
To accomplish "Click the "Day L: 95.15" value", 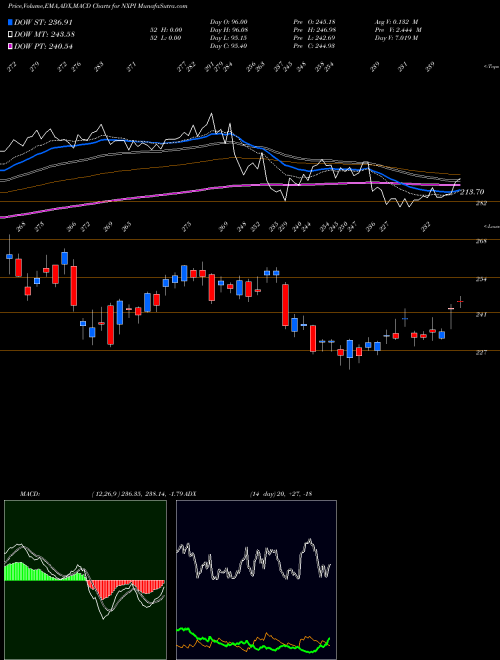I will click(229, 38).
